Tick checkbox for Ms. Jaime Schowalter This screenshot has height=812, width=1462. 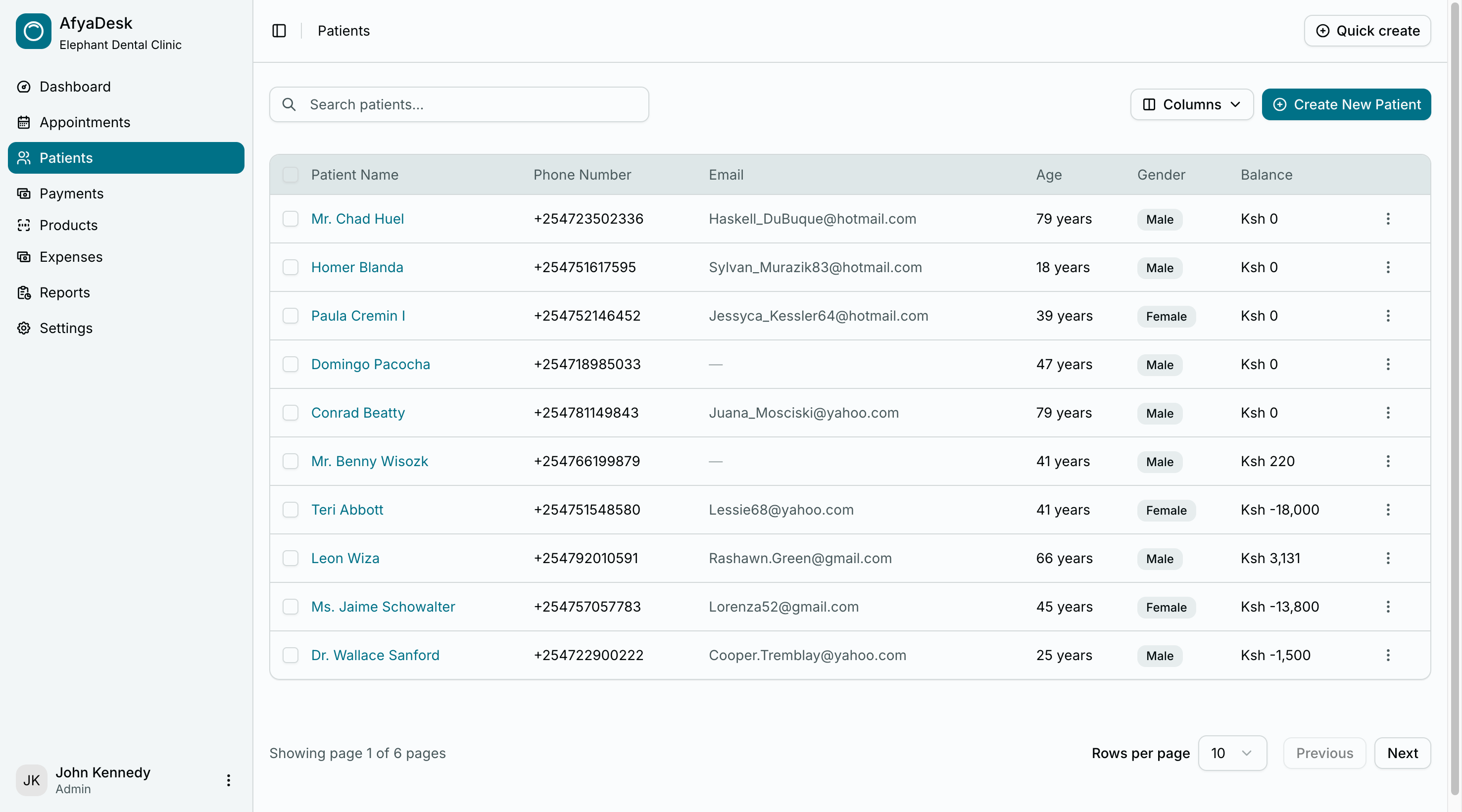point(291,607)
